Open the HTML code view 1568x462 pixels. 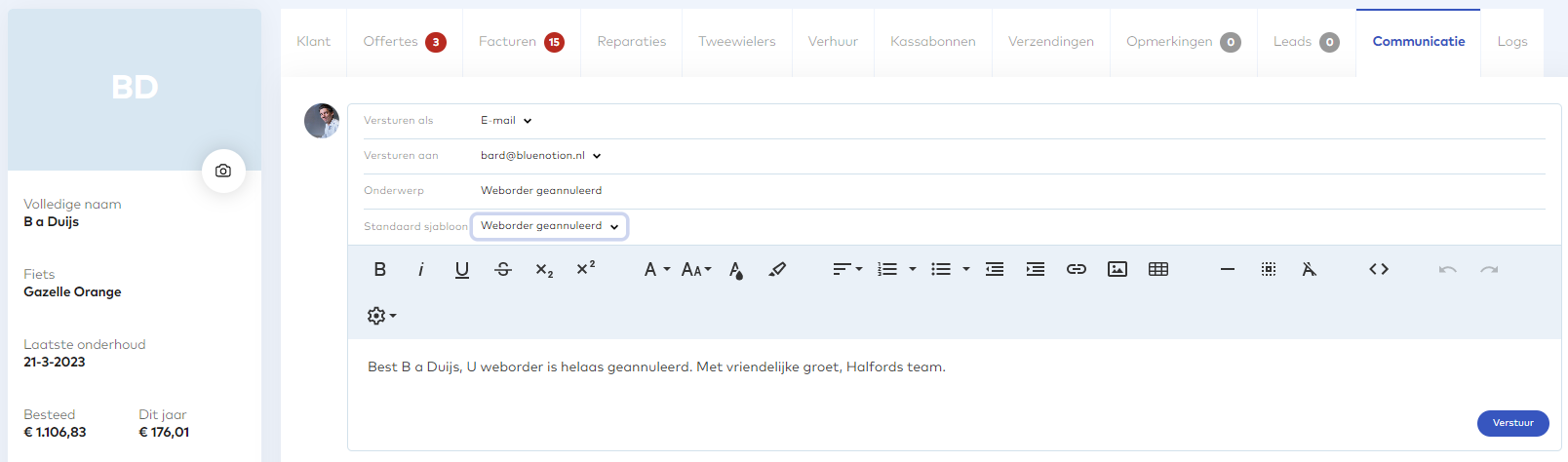[x=1379, y=270]
